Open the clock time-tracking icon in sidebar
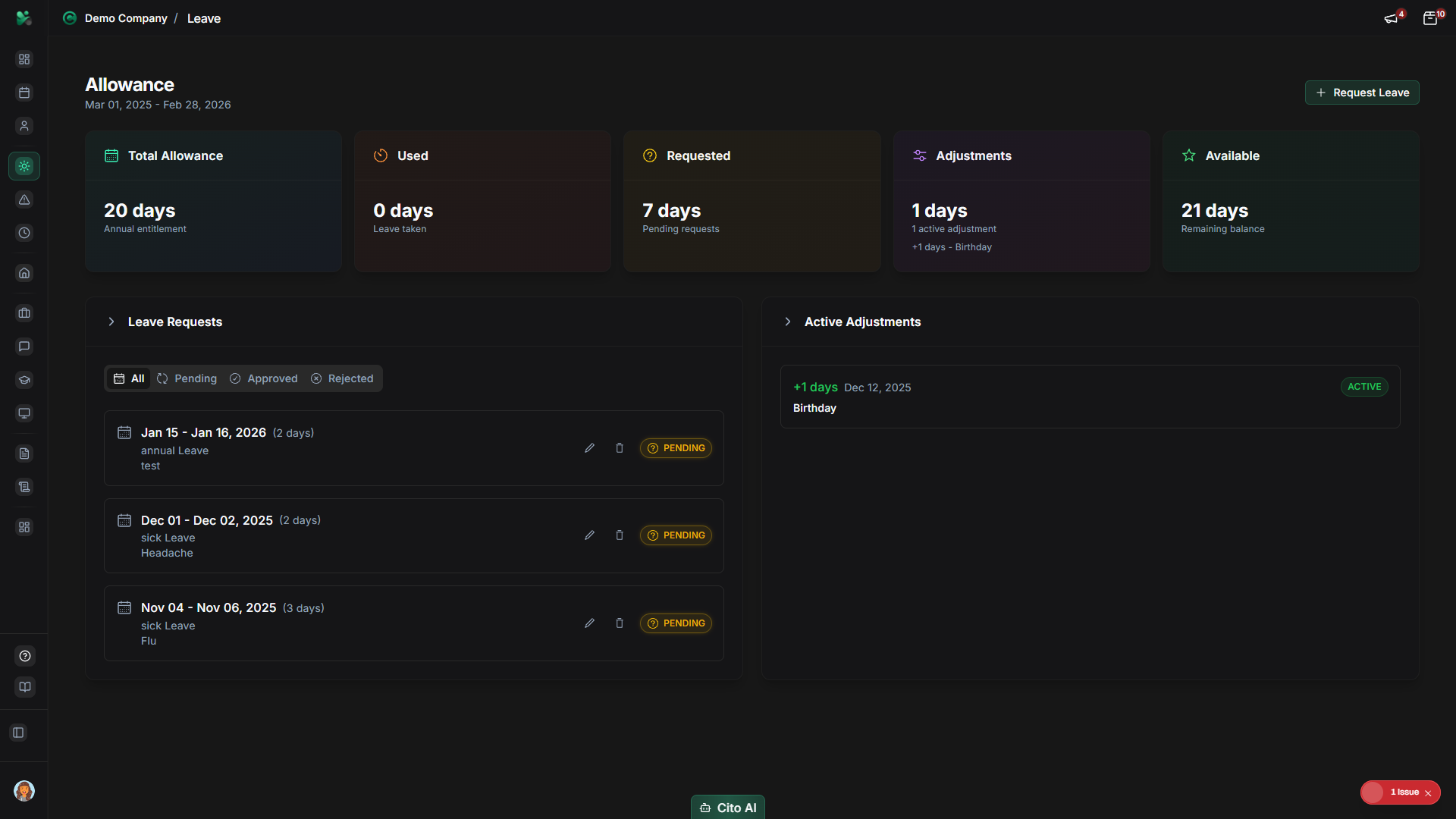The width and height of the screenshot is (1456, 819). coord(24,234)
